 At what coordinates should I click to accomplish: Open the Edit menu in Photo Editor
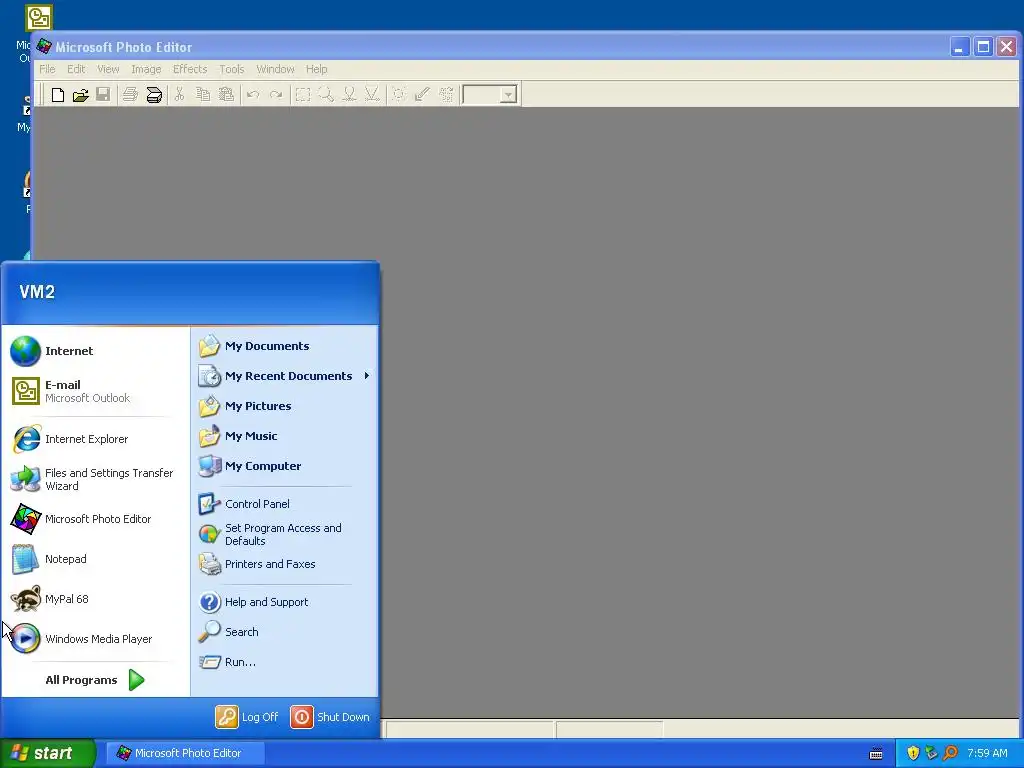pyautogui.click(x=76, y=69)
